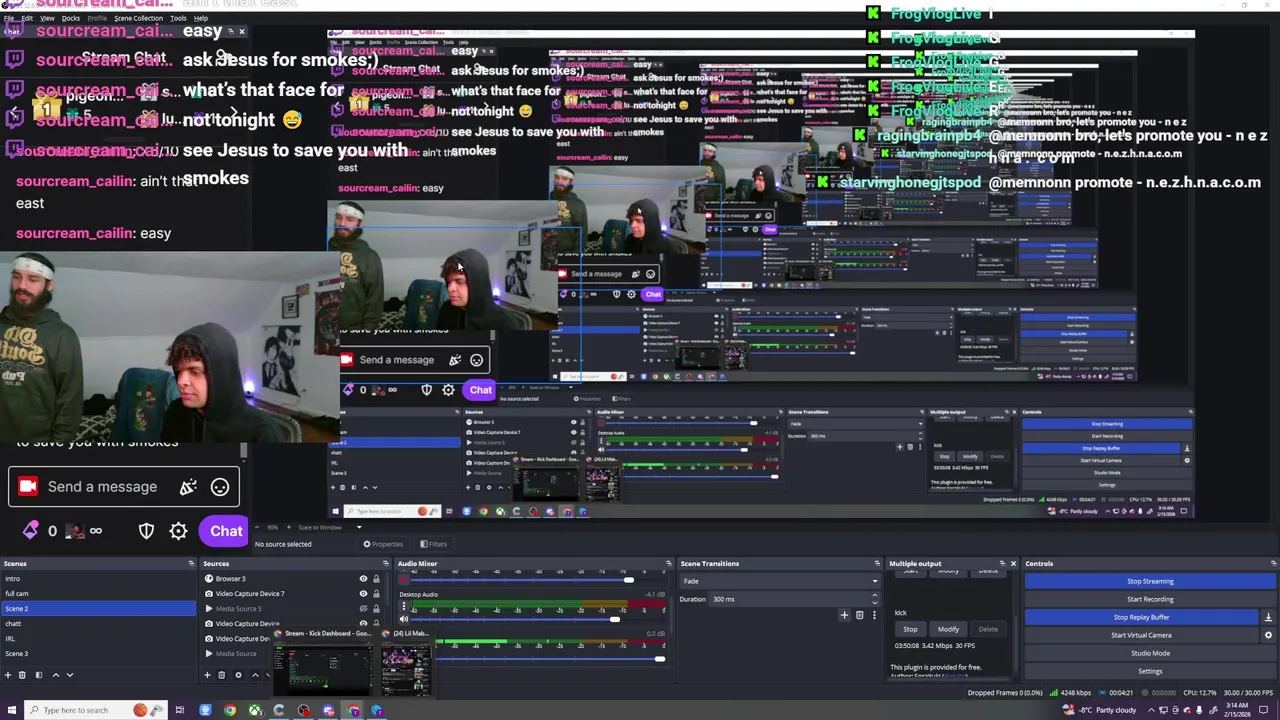Close the Multiple output dock

pyautogui.click(x=1013, y=563)
